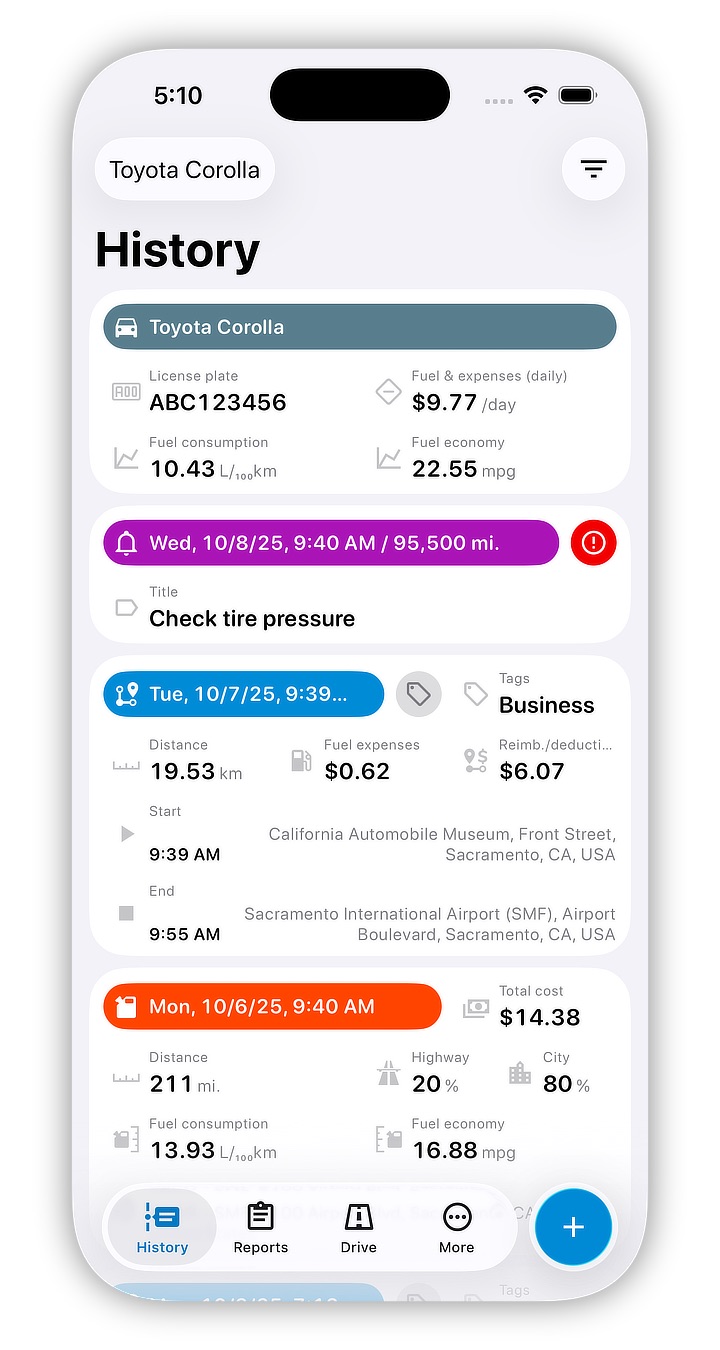The height and width of the screenshot is (1350, 720).
Task: Open the Toyota Corolla summary header
Action: pos(360,327)
